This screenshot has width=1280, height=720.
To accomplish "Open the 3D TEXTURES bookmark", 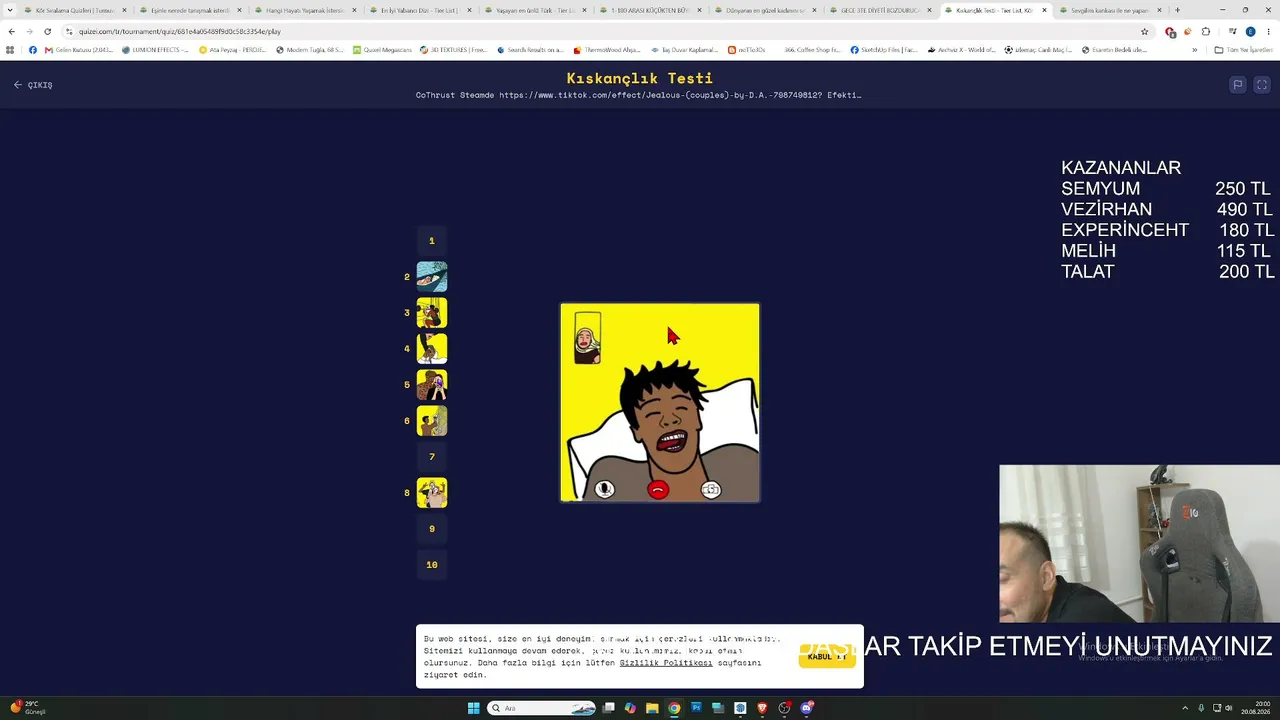I will (454, 49).
